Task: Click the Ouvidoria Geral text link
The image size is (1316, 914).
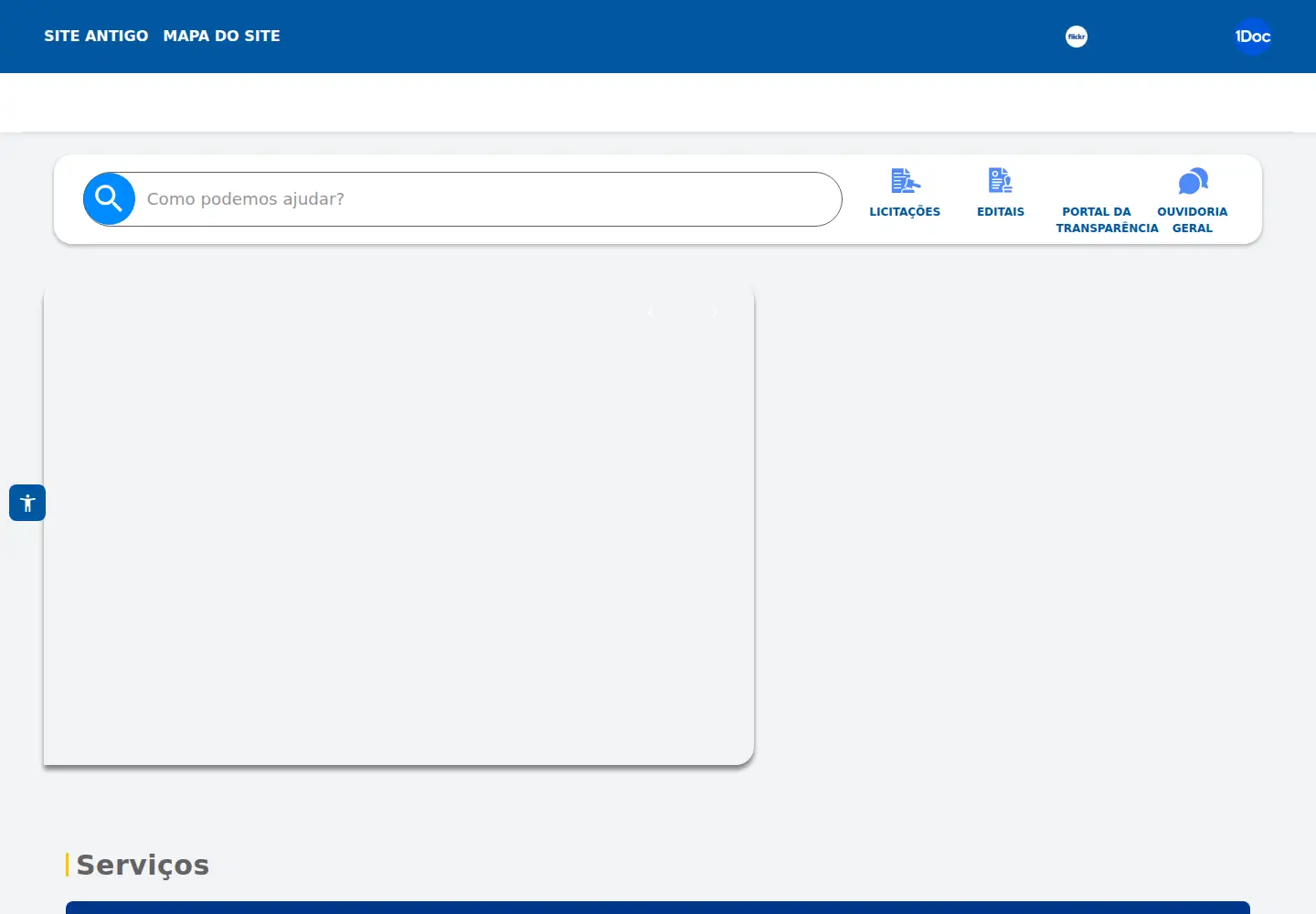Action: tap(1193, 219)
